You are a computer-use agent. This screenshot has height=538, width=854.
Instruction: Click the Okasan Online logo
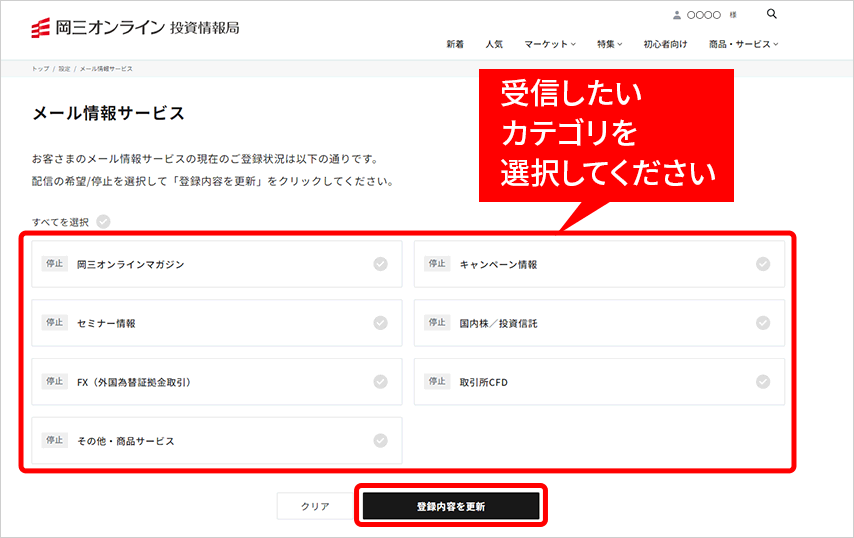[135, 28]
